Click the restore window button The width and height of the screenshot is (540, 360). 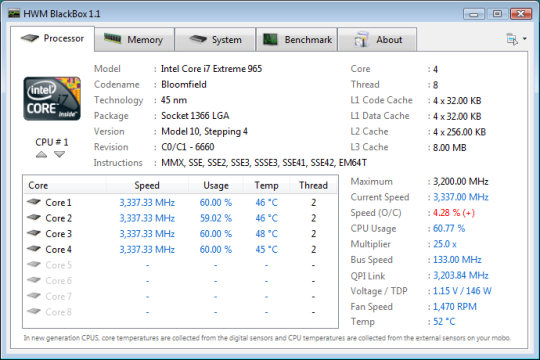click(x=497, y=14)
